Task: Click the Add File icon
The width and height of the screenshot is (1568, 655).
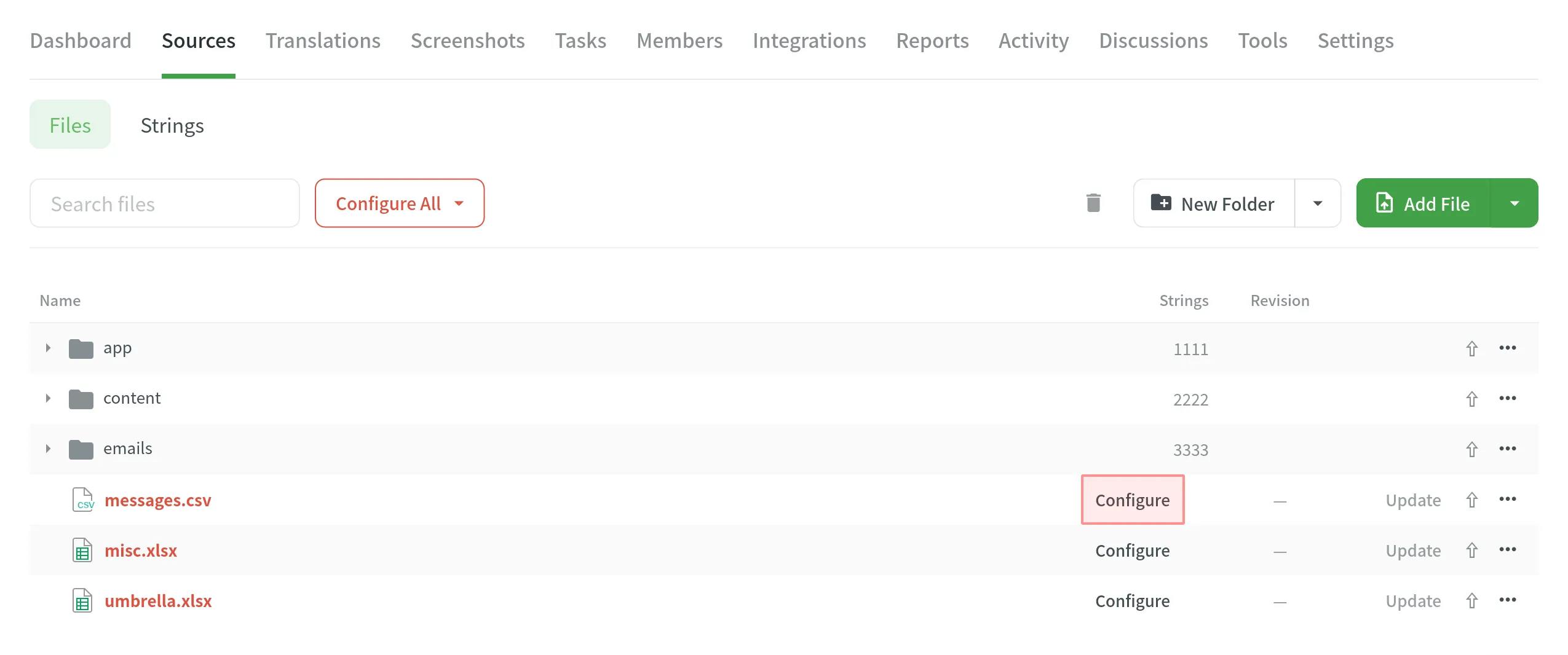Action: pyautogui.click(x=1385, y=203)
